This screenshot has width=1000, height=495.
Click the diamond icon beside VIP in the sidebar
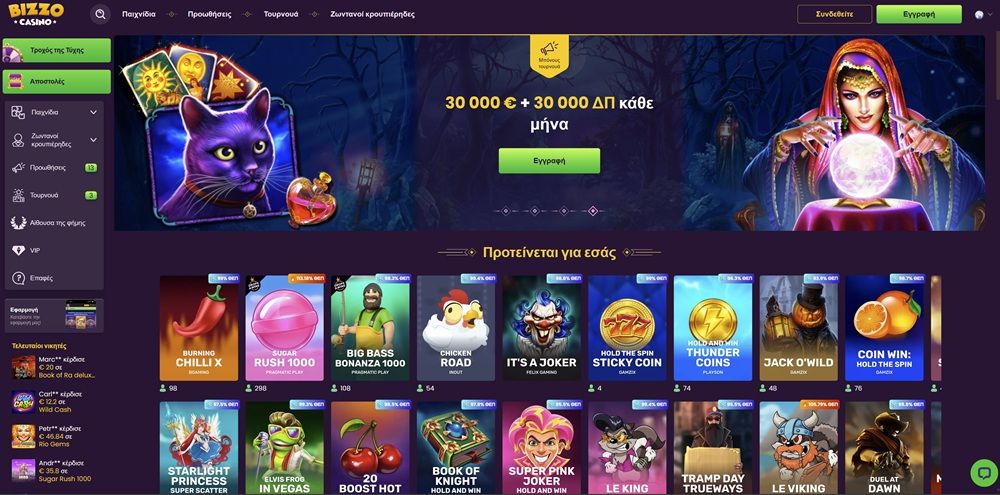[x=18, y=251]
